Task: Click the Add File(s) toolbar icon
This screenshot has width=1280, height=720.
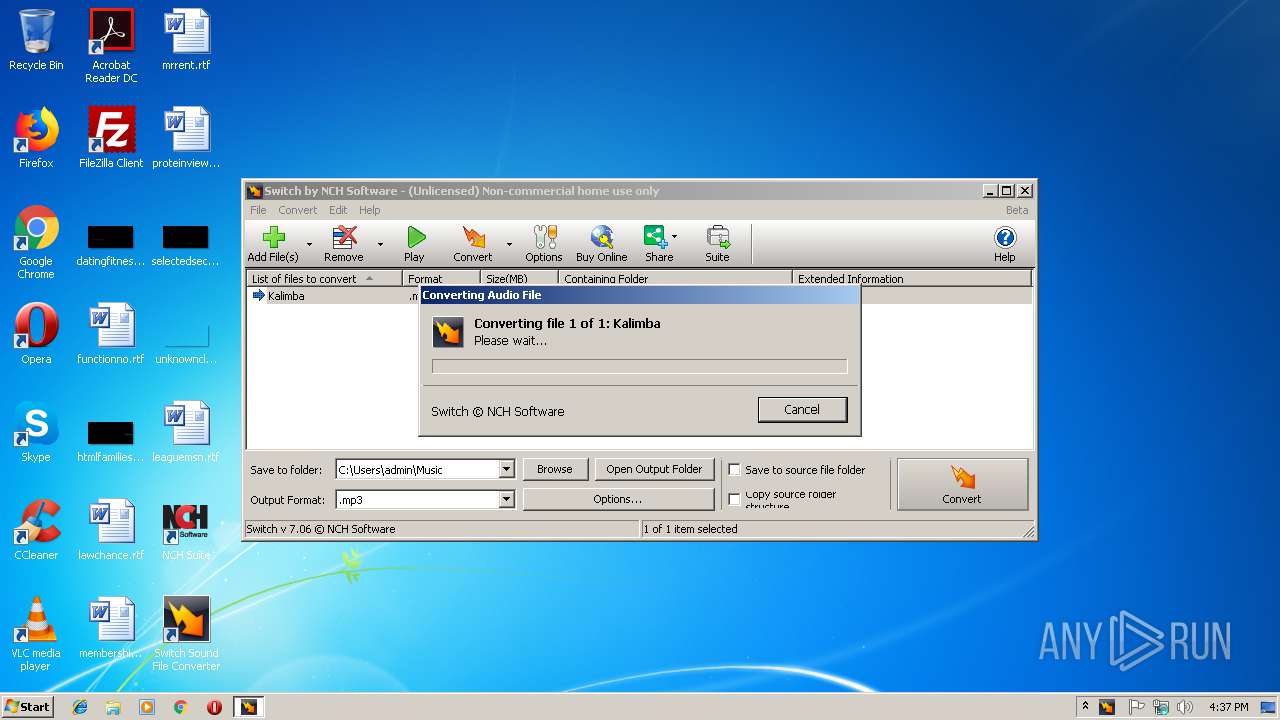Action: pyautogui.click(x=273, y=243)
